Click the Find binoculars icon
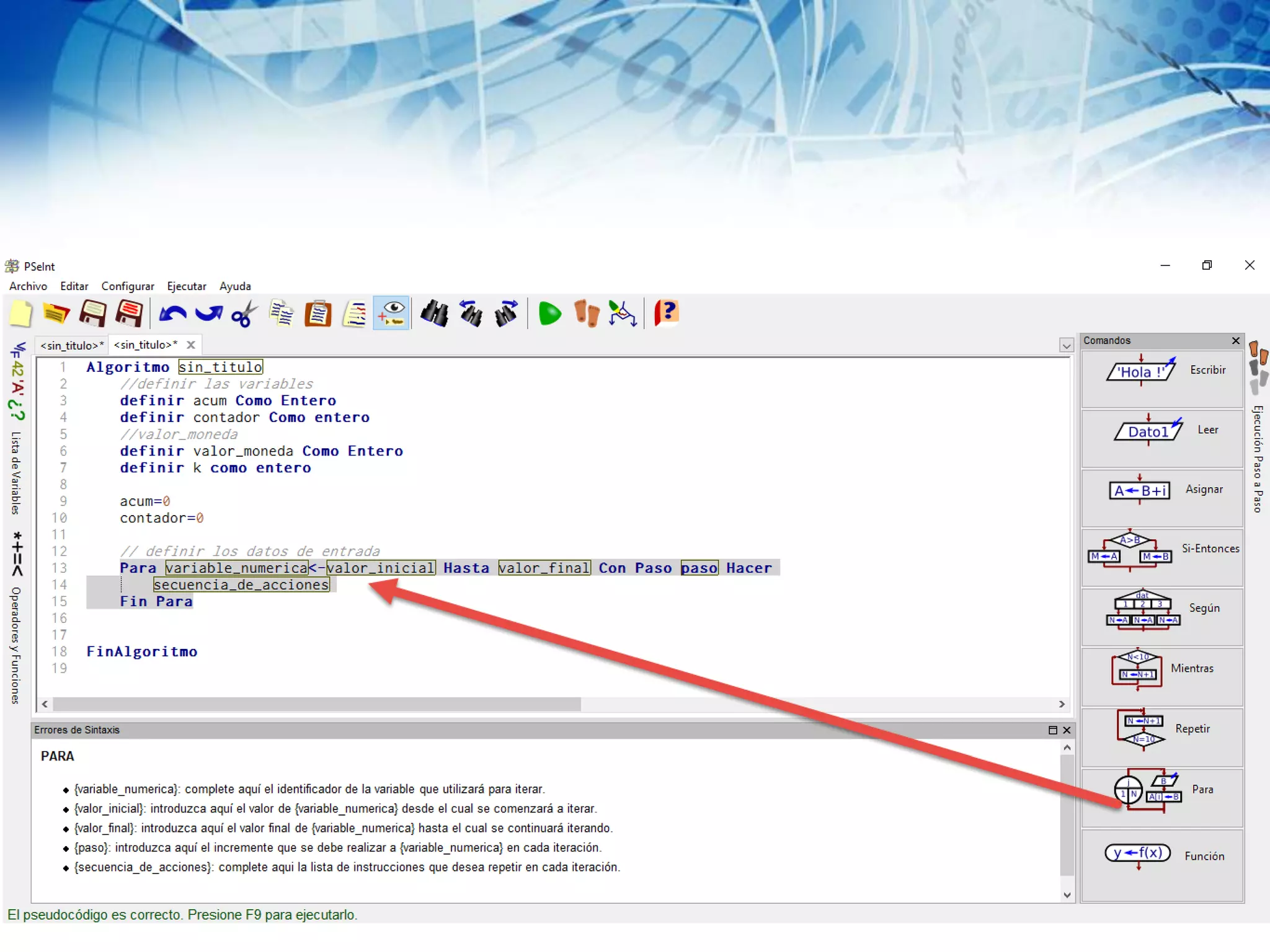 pyautogui.click(x=434, y=314)
